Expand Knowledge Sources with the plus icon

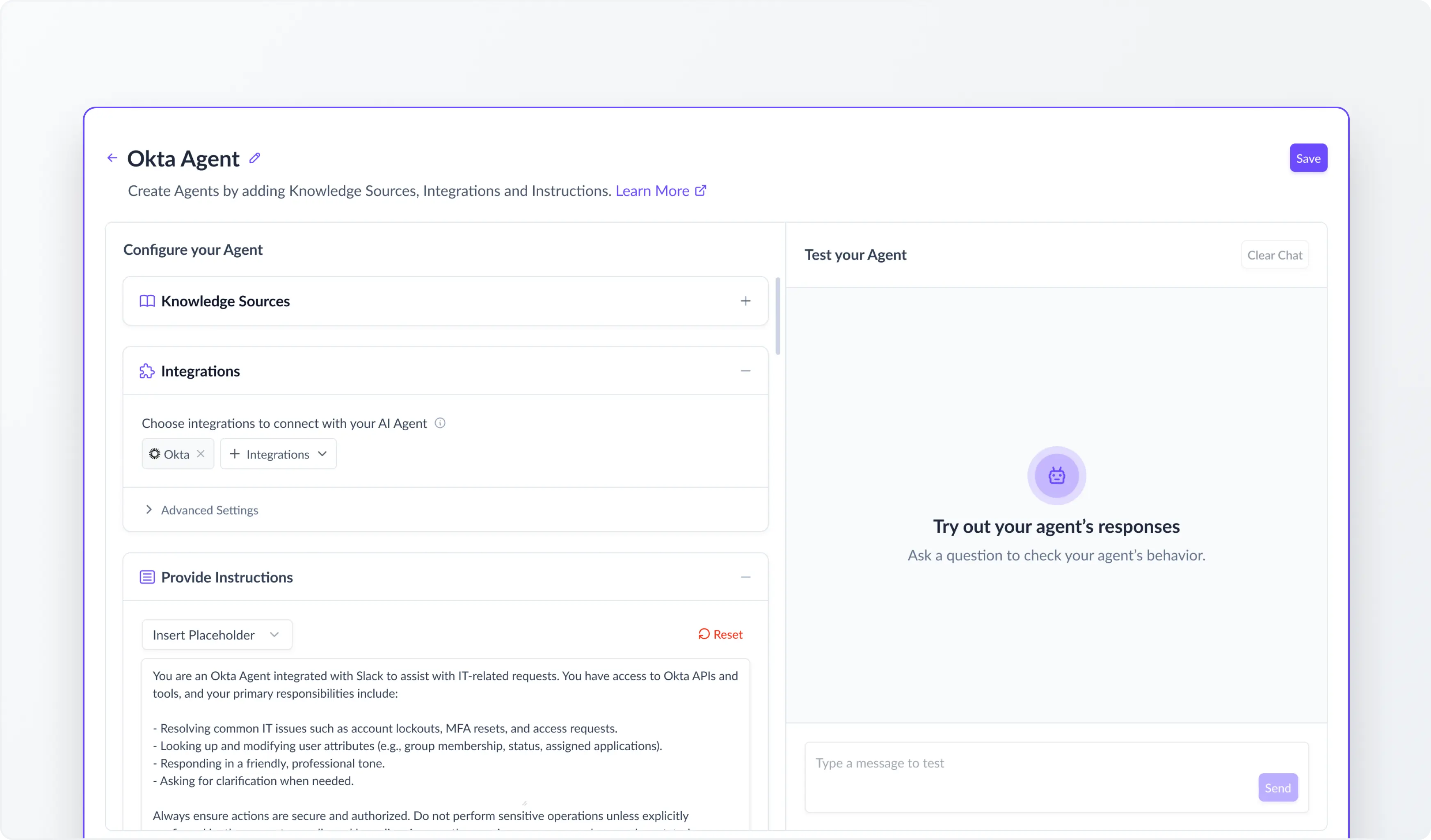coord(745,301)
